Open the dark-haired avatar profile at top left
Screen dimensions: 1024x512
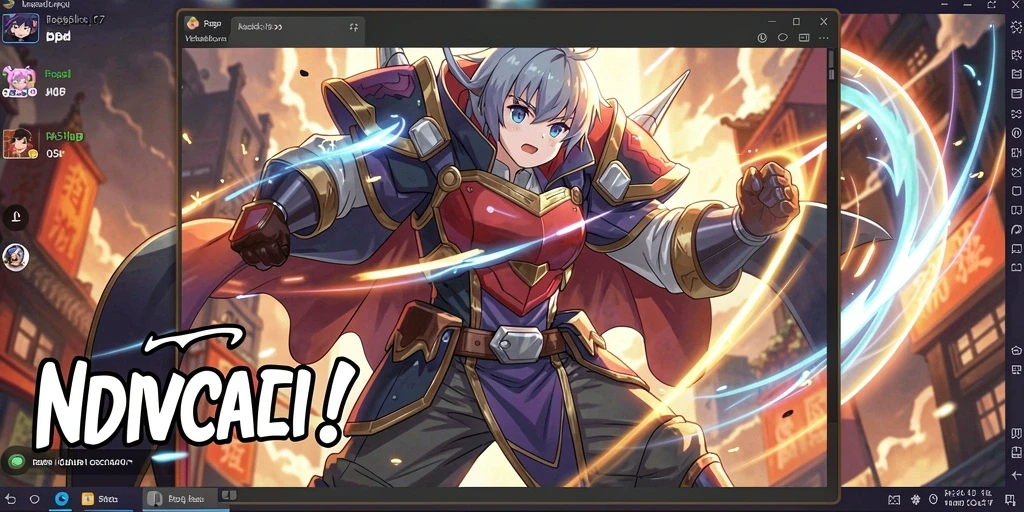coord(21,28)
